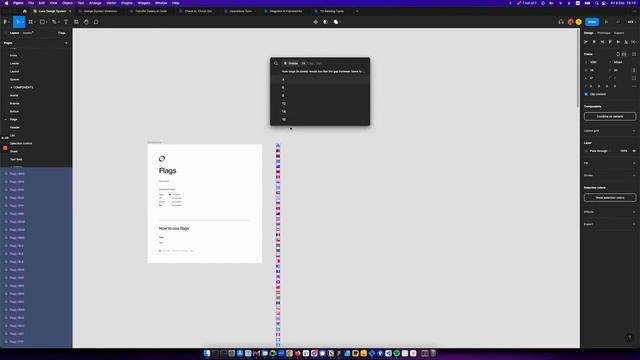
Task: Click the Mask icon in the toolbar
Action: pyautogui.click(x=325, y=22)
